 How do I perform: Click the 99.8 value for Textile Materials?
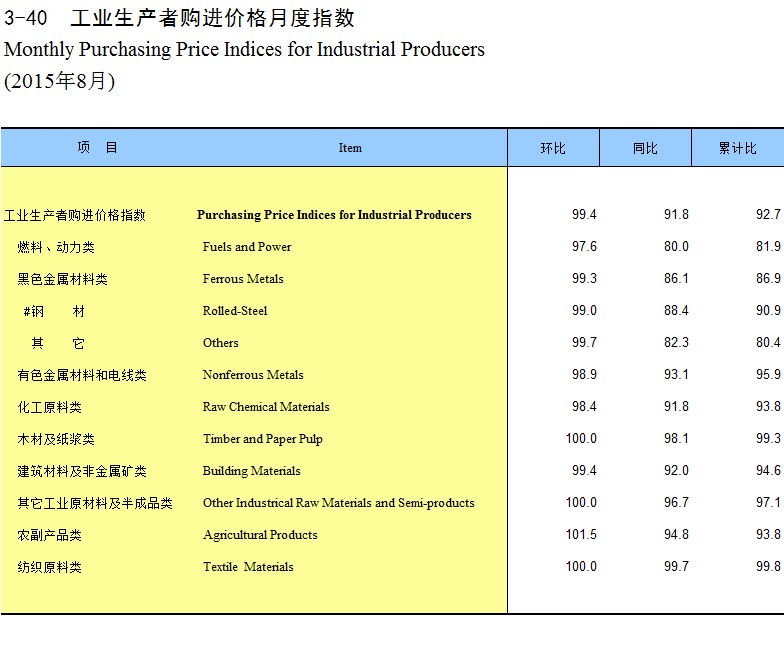[x=768, y=566]
